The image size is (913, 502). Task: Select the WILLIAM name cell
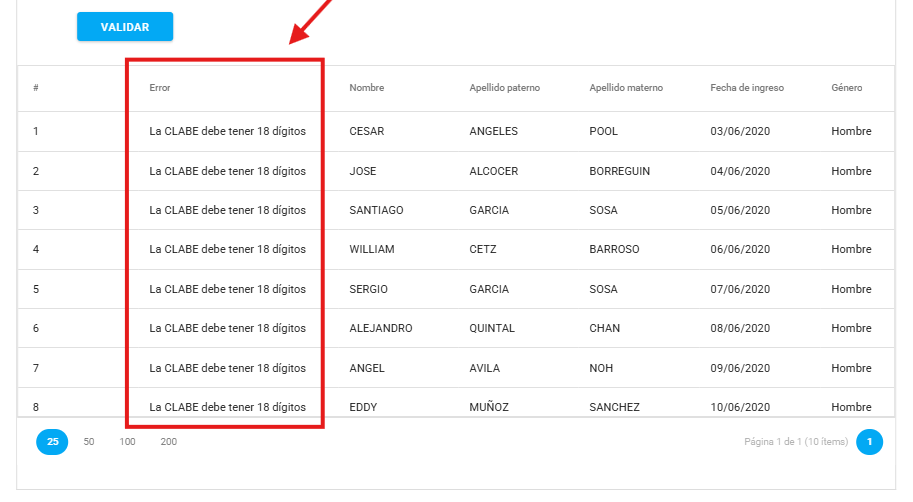pos(372,249)
